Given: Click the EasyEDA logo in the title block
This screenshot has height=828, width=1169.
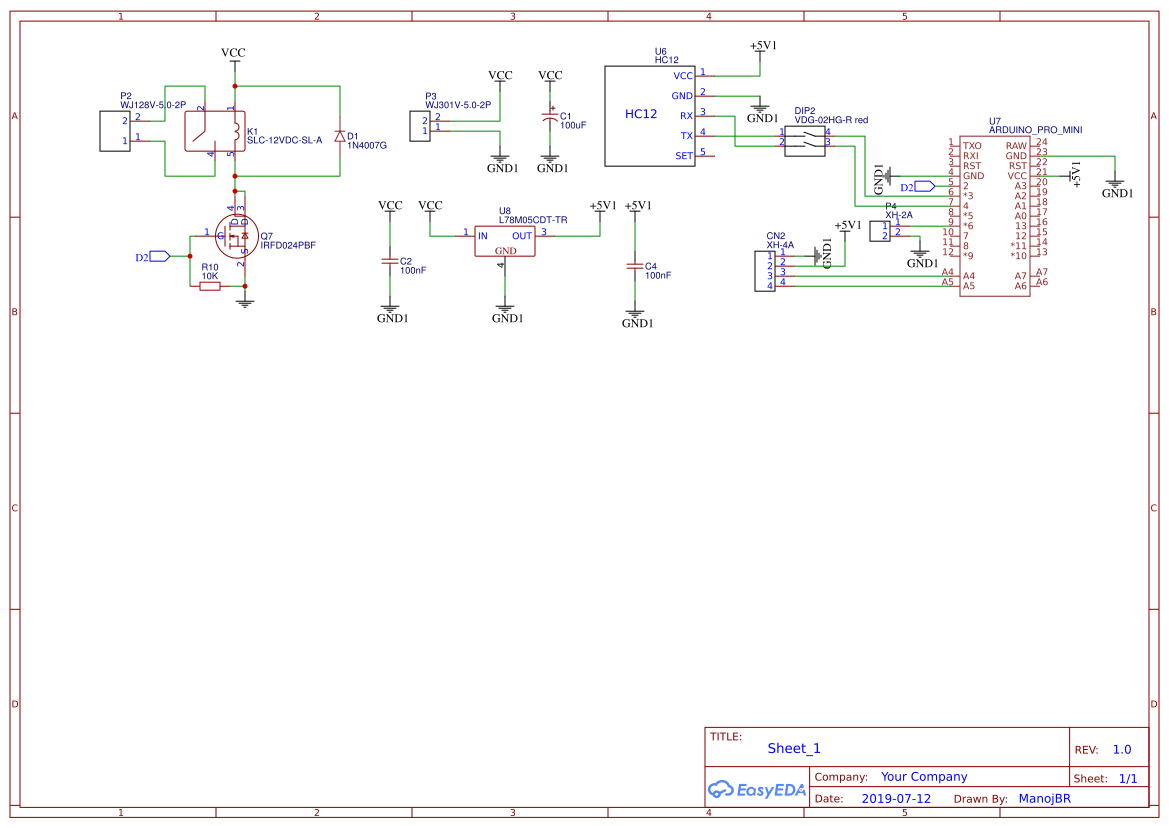Looking at the screenshot, I should (x=757, y=790).
